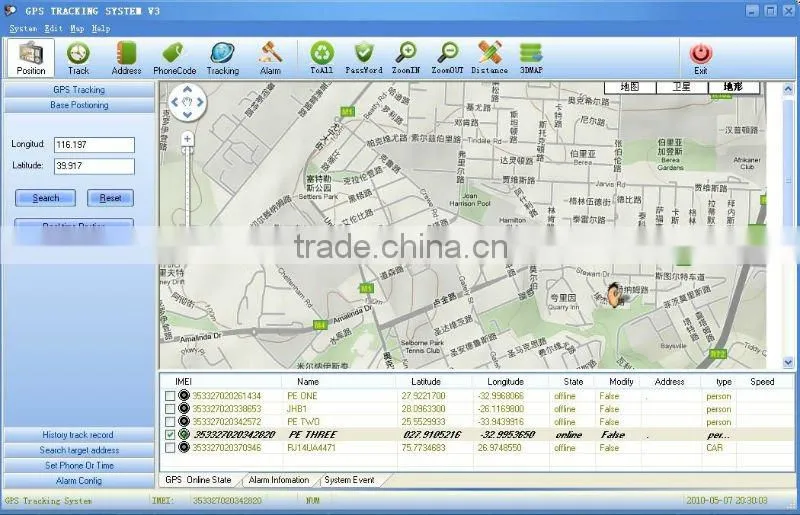The image size is (800, 515).
Task: Click status icon of PE TWO row
Action: pos(184,422)
